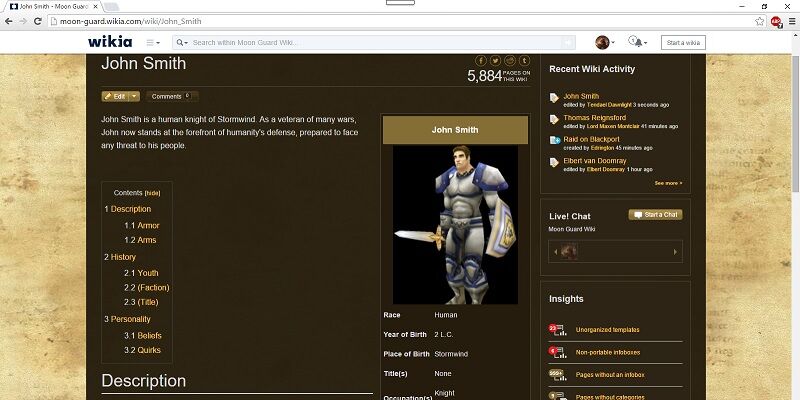800x400 pixels.
Task: Open Raid on Blackport activity entry
Action: point(591,139)
